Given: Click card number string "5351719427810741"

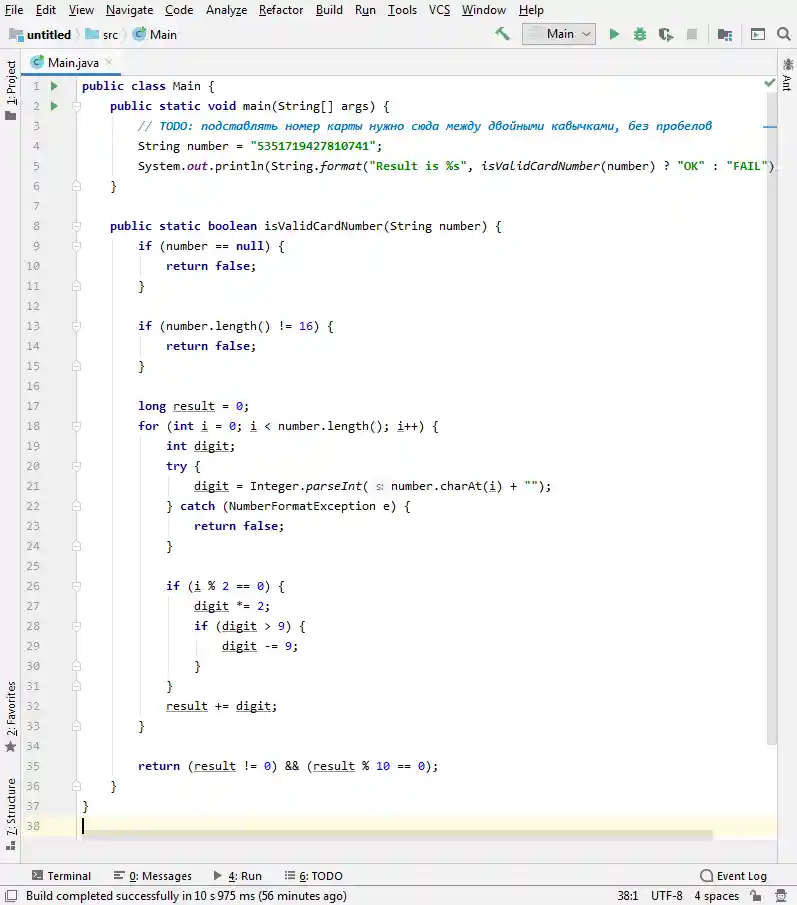Looking at the screenshot, I should [x=313, y=146].
